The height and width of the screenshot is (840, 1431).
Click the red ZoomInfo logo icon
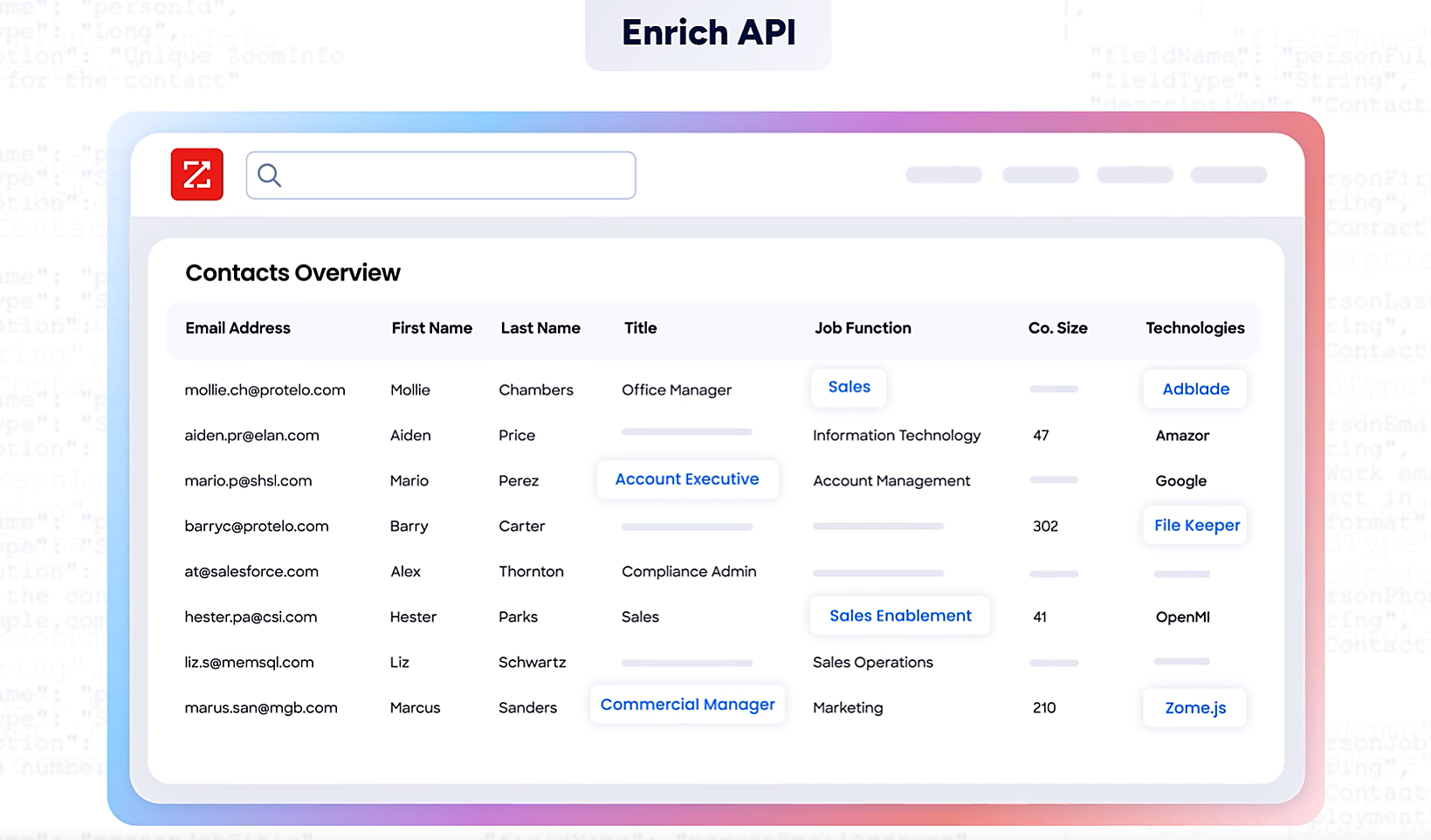[196, 175]
